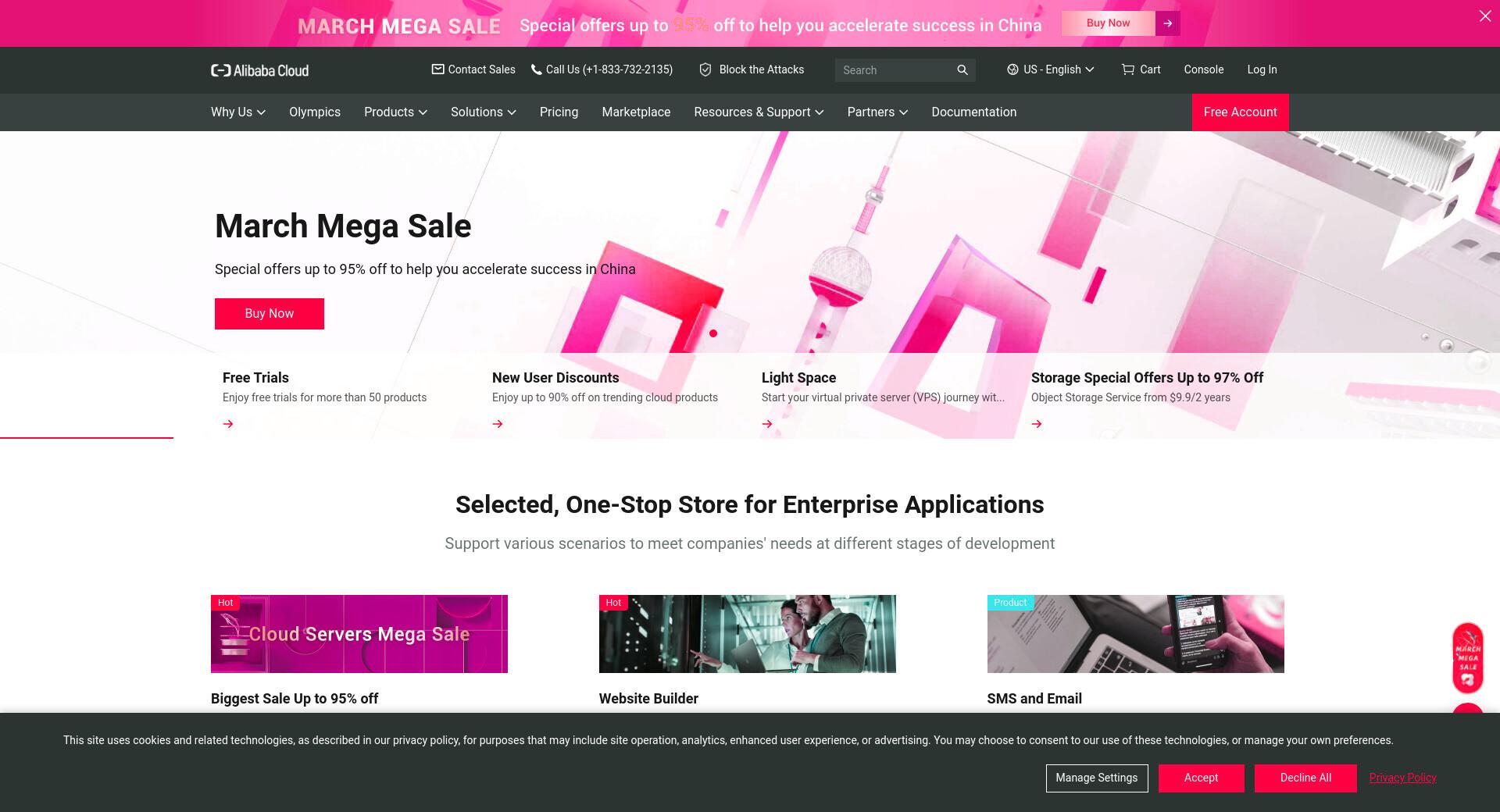Click Block the Attacks link

[x=761, y=69]
